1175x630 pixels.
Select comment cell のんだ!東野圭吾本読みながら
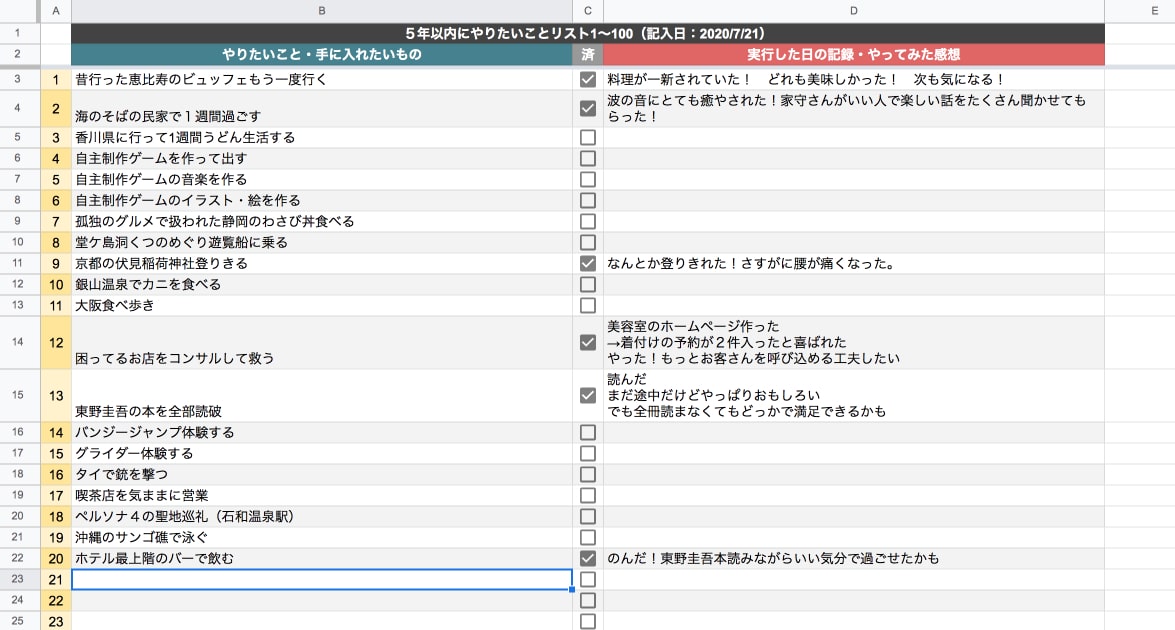tap(854, 559)
